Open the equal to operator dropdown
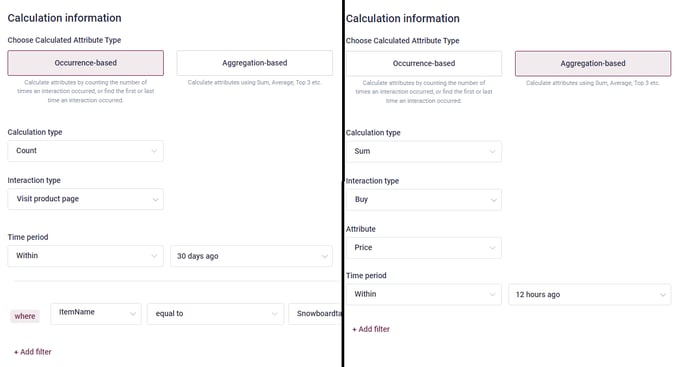 click(215, 313)
